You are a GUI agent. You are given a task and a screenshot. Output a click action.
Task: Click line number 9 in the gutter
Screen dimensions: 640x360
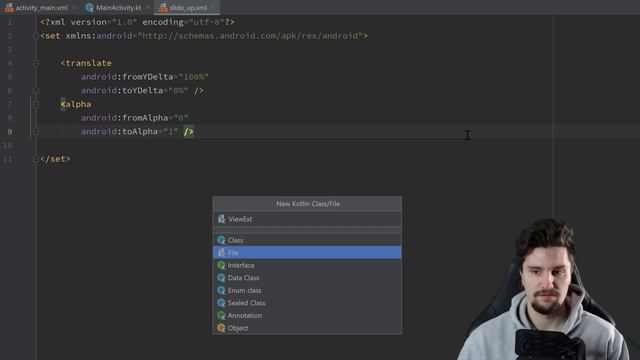pyautogui.click(x=10, y=132)
